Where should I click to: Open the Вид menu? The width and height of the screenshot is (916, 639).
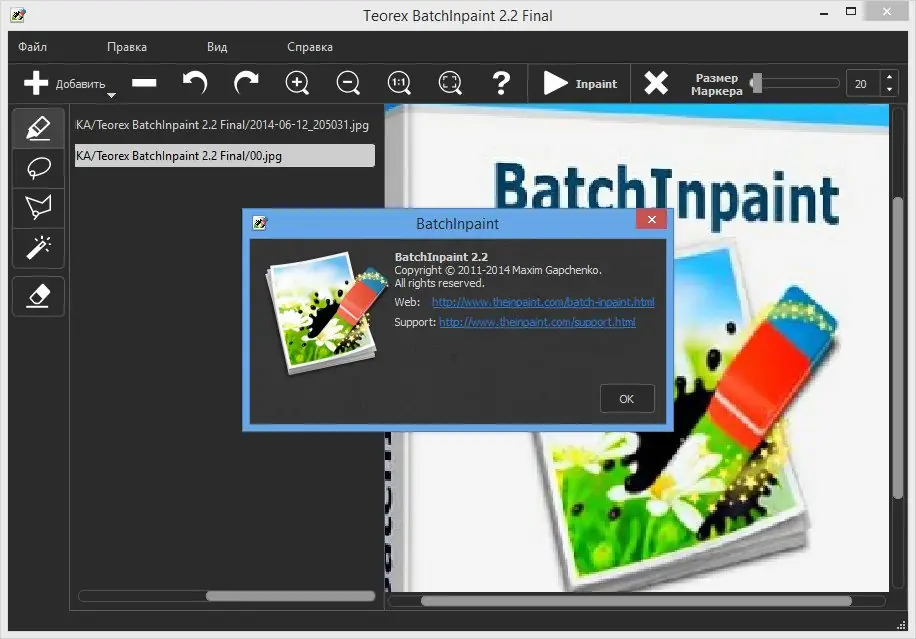point(217,47)
